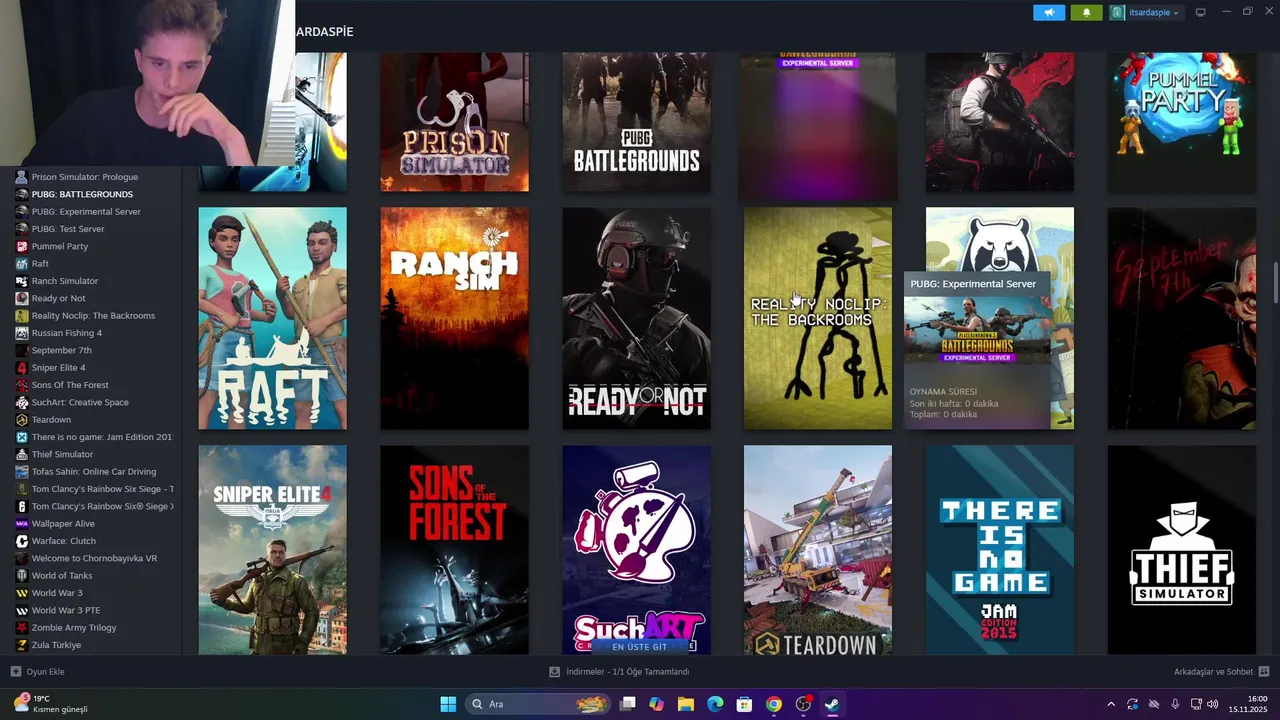Viewport: 1280px width, 720px height.
Task: Select Reality Noclip: The Backrooms in sidebar
Action: tap(93, 315)
